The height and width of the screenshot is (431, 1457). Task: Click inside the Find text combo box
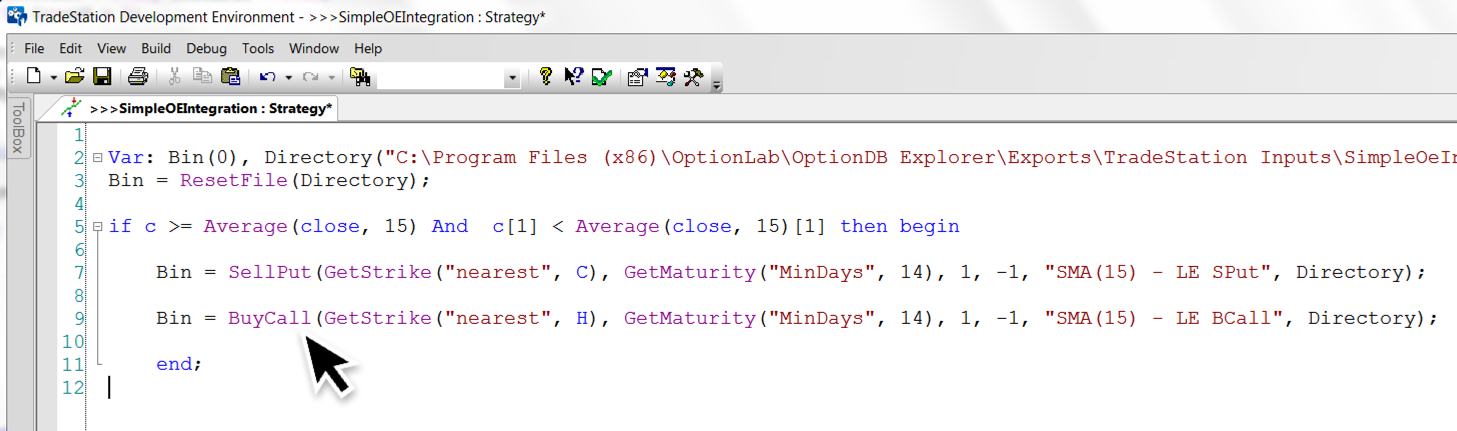click(x=440, y=78)
